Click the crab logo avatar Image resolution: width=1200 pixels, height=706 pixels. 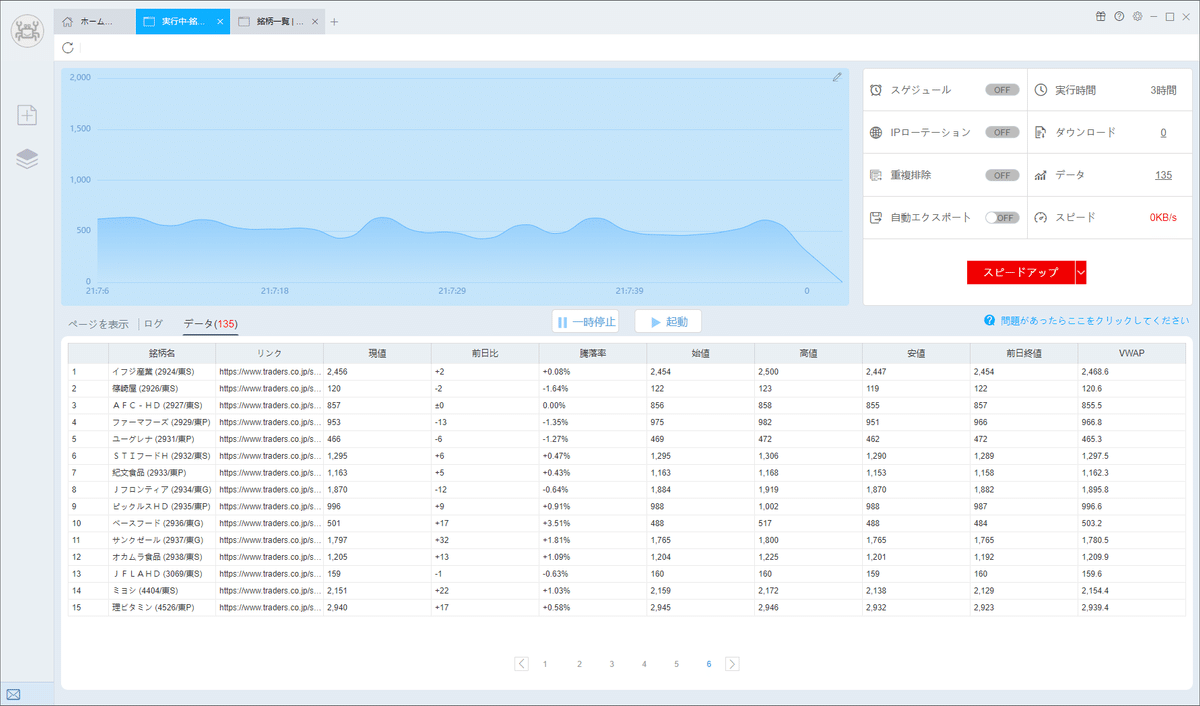27,29
